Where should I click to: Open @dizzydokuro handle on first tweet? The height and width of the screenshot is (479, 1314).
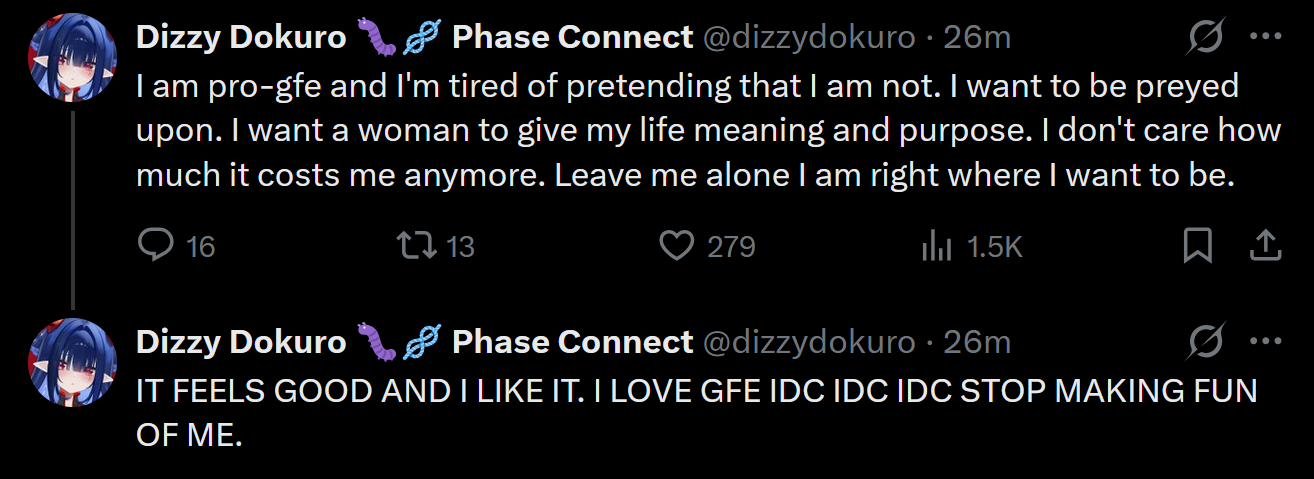[x=809, y=38]
